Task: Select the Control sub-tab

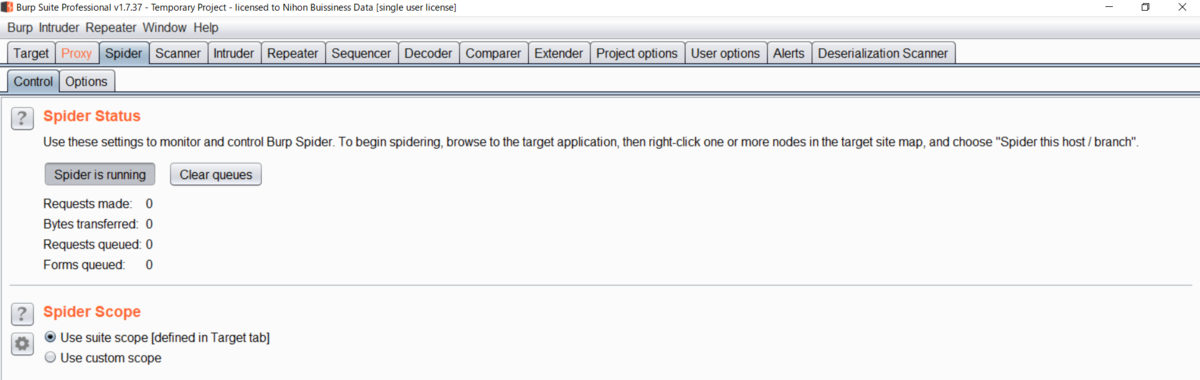Action: tap(33, 81)
